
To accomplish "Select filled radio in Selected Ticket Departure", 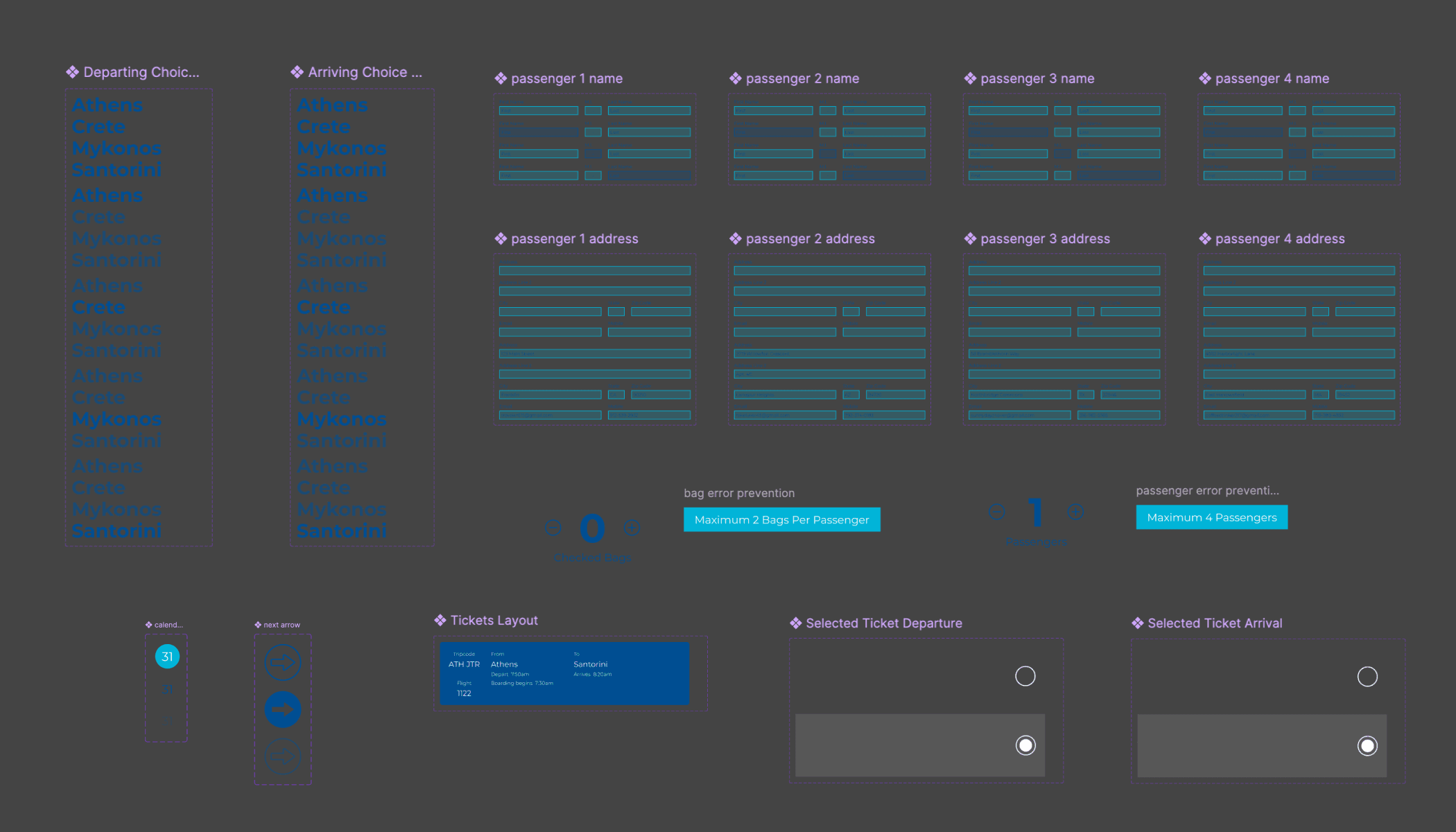I will click(x=1025, y=745).
